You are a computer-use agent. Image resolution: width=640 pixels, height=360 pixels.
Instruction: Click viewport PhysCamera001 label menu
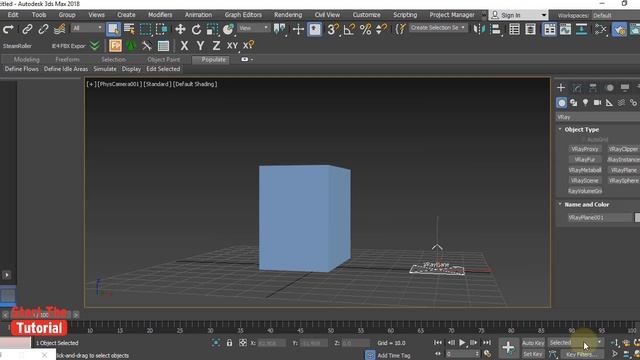120,84
